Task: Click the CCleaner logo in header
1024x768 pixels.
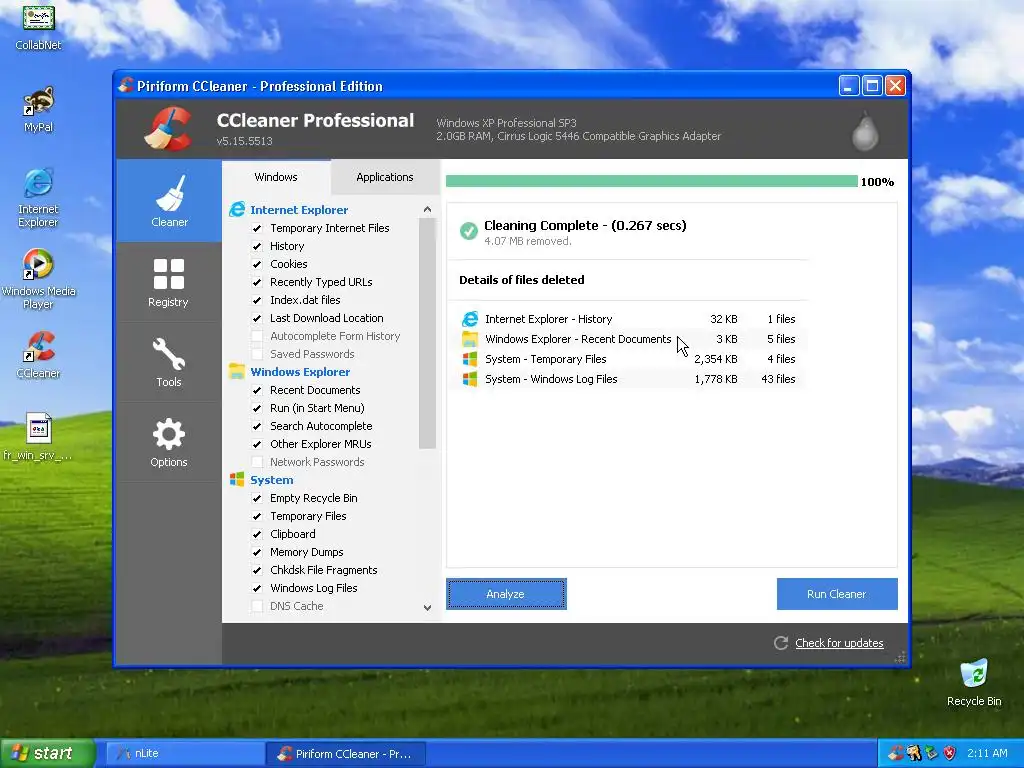Action: tap(168, 129)
